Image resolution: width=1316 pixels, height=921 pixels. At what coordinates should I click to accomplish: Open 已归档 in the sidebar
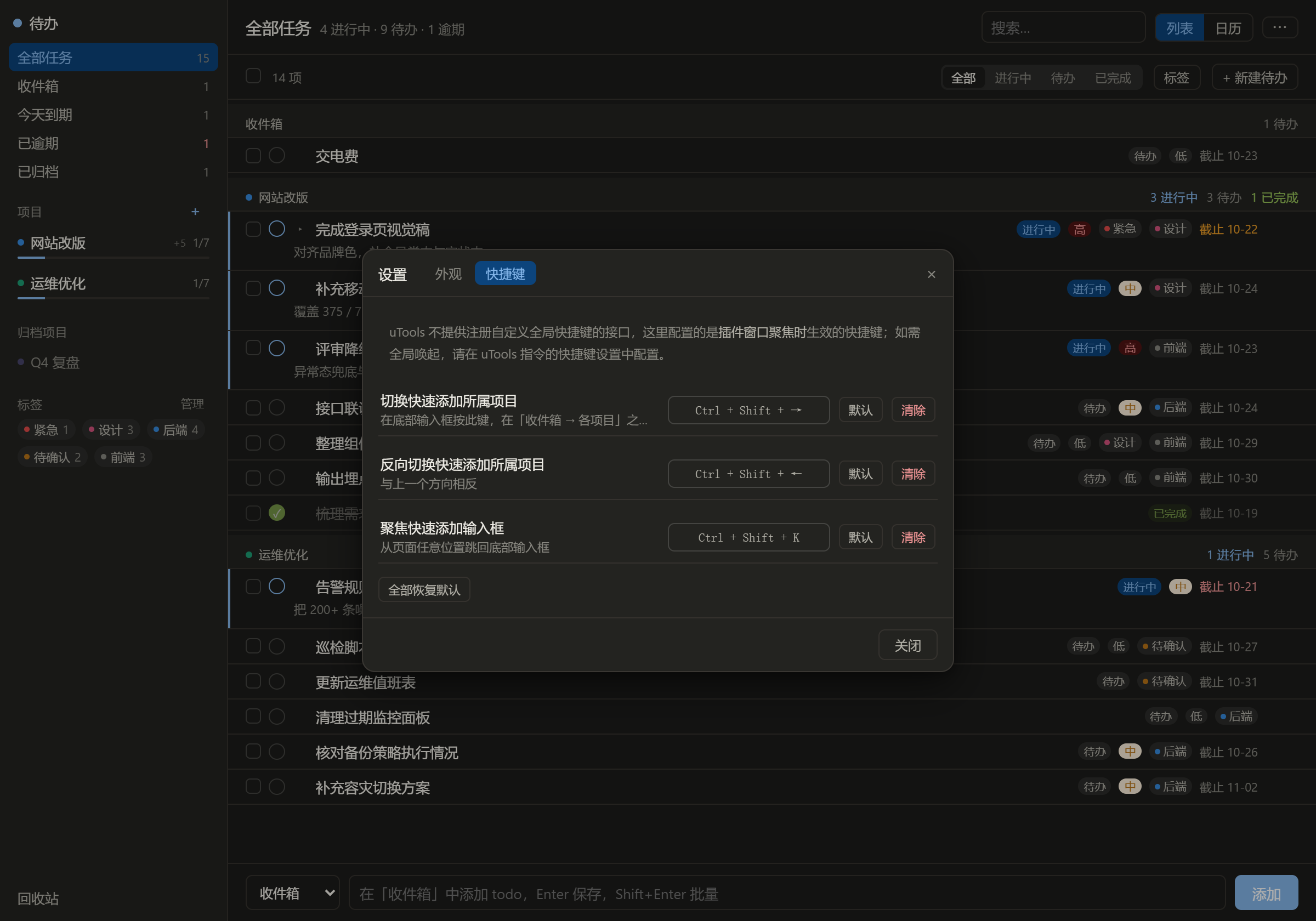pyautogui.click(x=113, y=172)
